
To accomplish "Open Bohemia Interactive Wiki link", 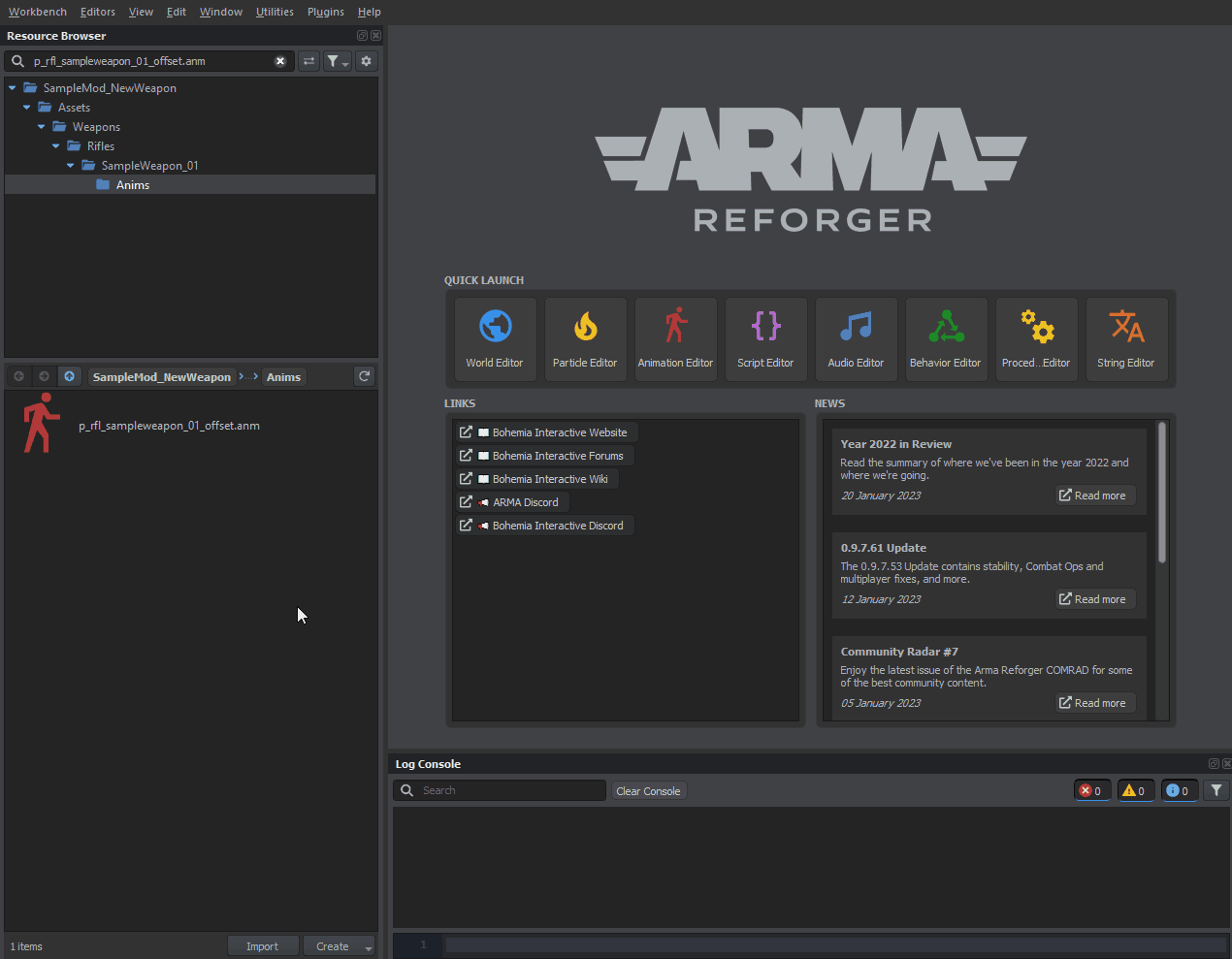I will point(536,479).
